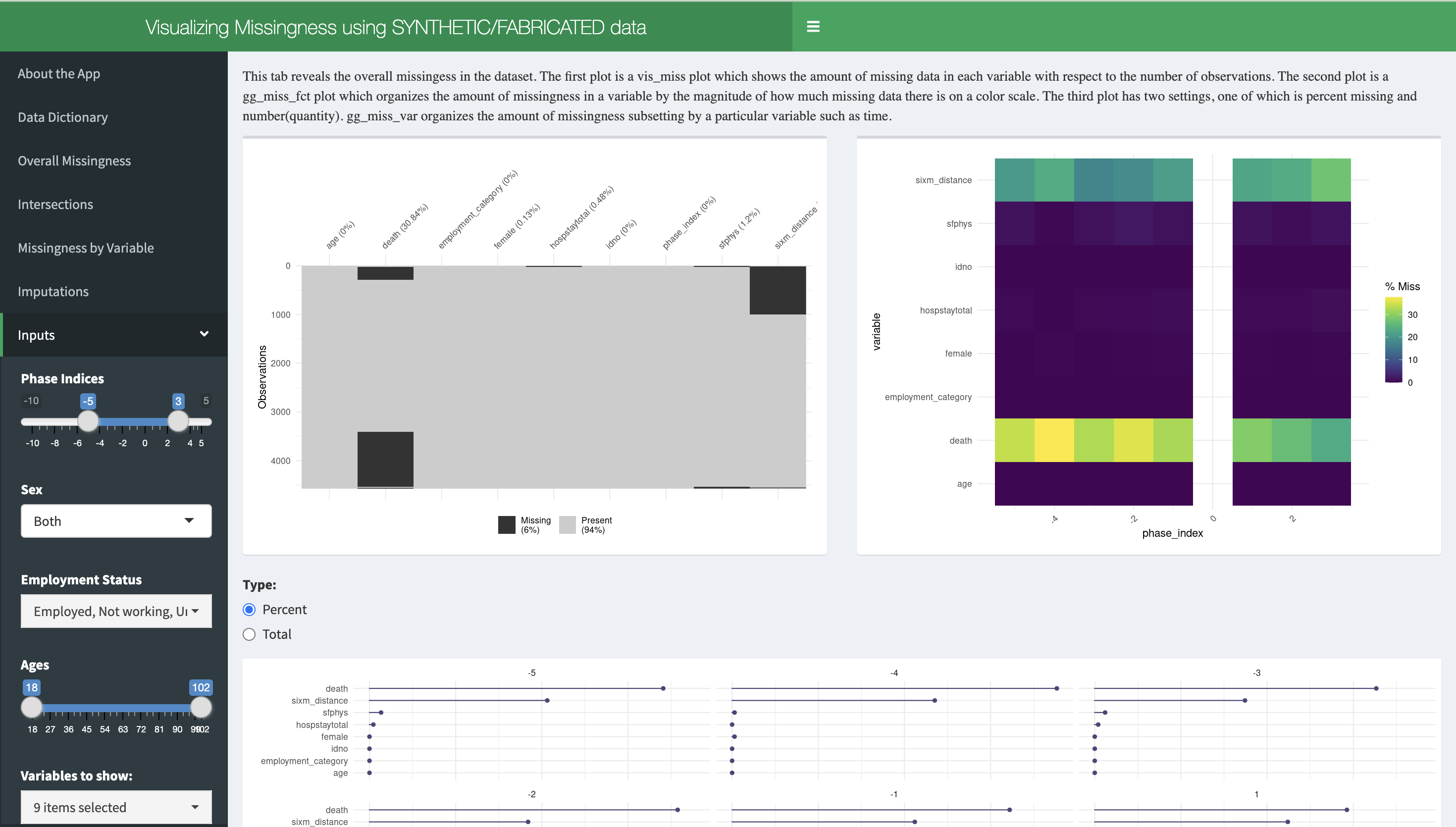Viewport: 1456px width, 827px height.
Task: Click the Phase Indices slider handle labeled -5
Action: pos(89,421)
